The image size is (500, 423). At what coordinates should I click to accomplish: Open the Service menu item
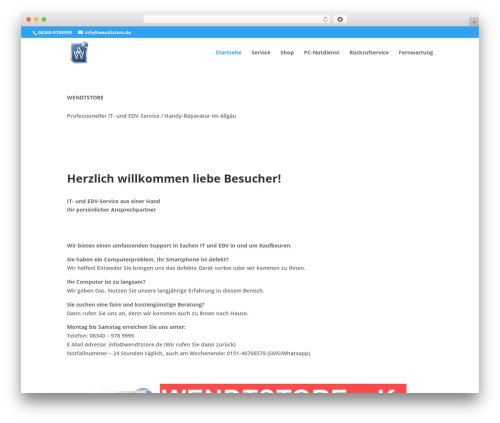tap(261, 53)
